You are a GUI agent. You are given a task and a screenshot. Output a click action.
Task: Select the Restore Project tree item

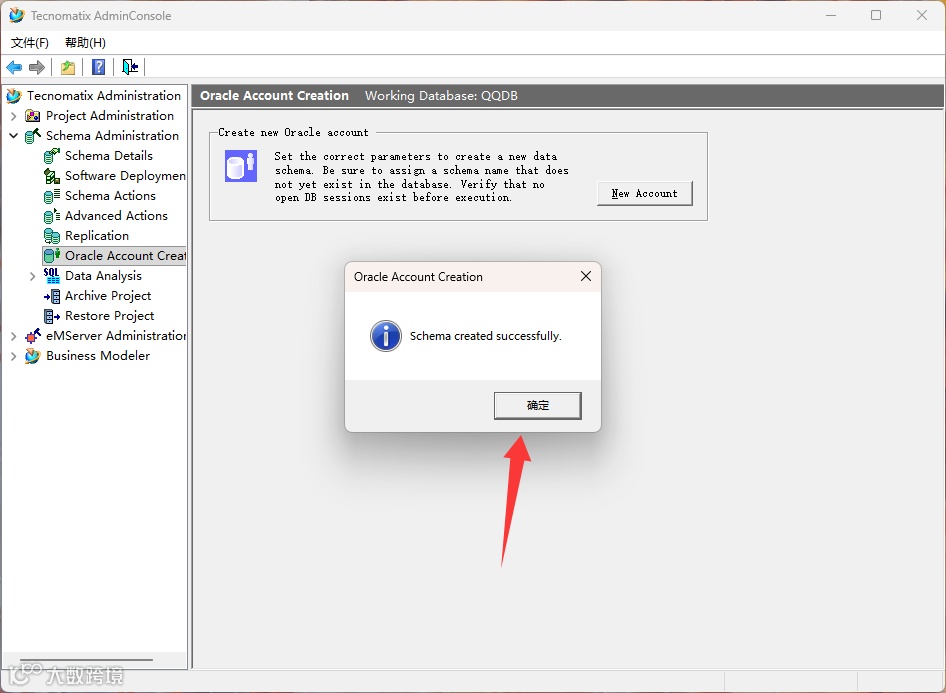pyautogui.click(x=109, y=316)
